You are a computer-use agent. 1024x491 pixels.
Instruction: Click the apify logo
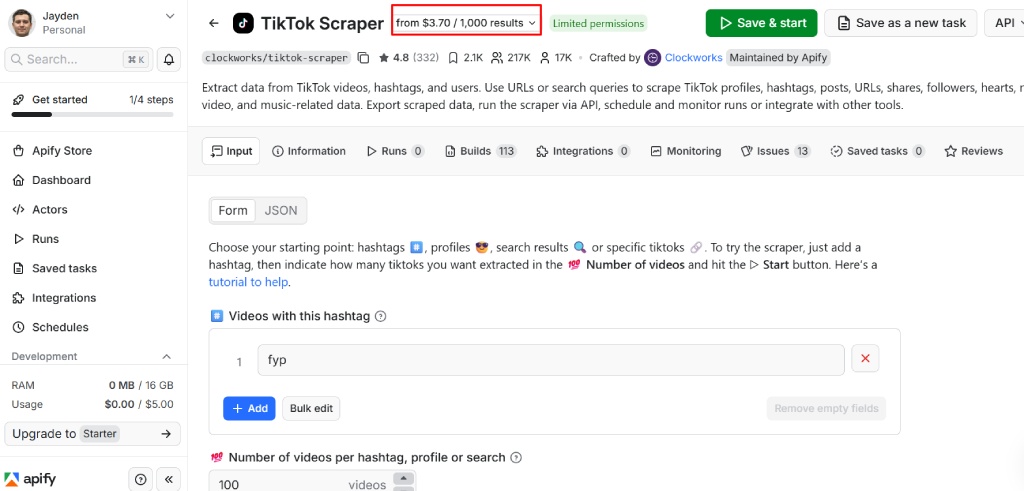pos(30,479)
